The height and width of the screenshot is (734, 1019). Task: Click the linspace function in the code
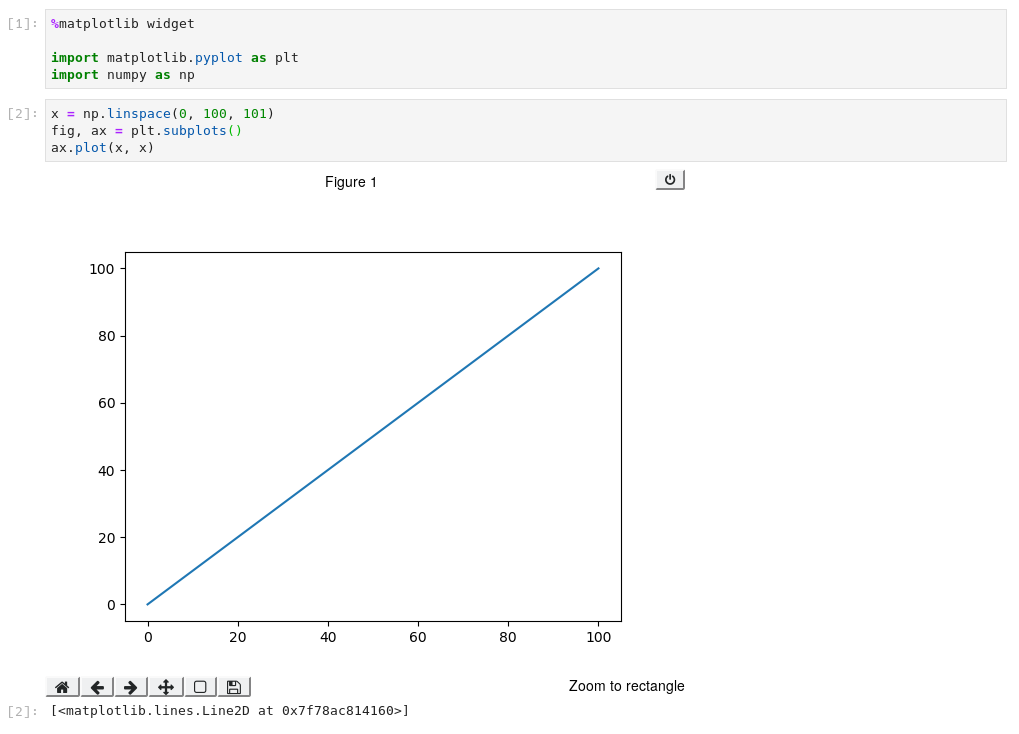(139, 114)
